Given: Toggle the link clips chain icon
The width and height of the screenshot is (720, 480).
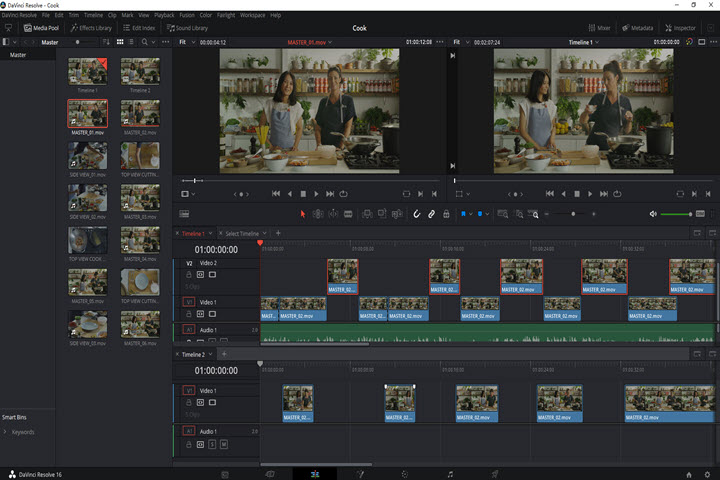Looking at the screenshot, I should 431,214.
